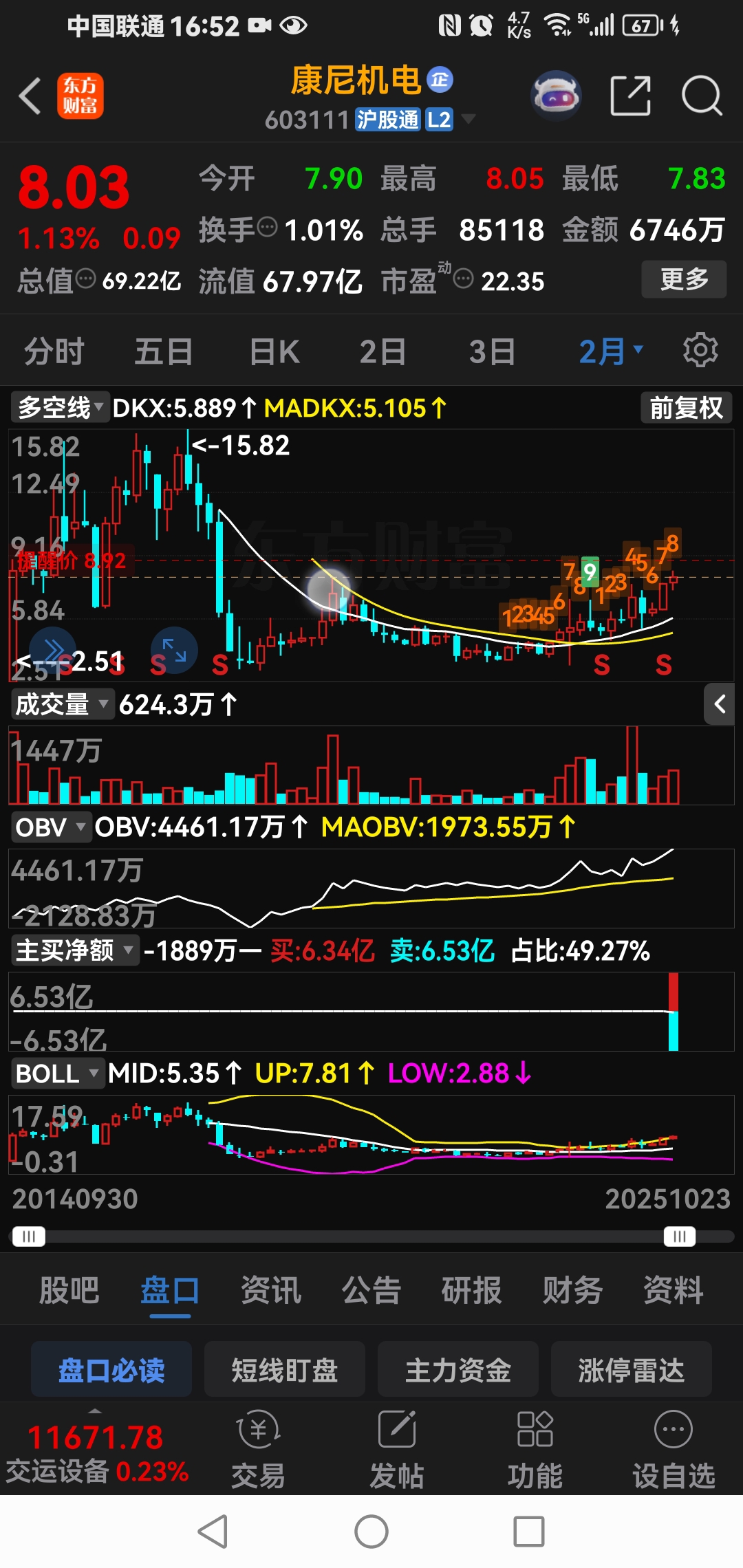Open the 资料 tab
This screenshot has height=1568, width=743.
(674, 1289)
